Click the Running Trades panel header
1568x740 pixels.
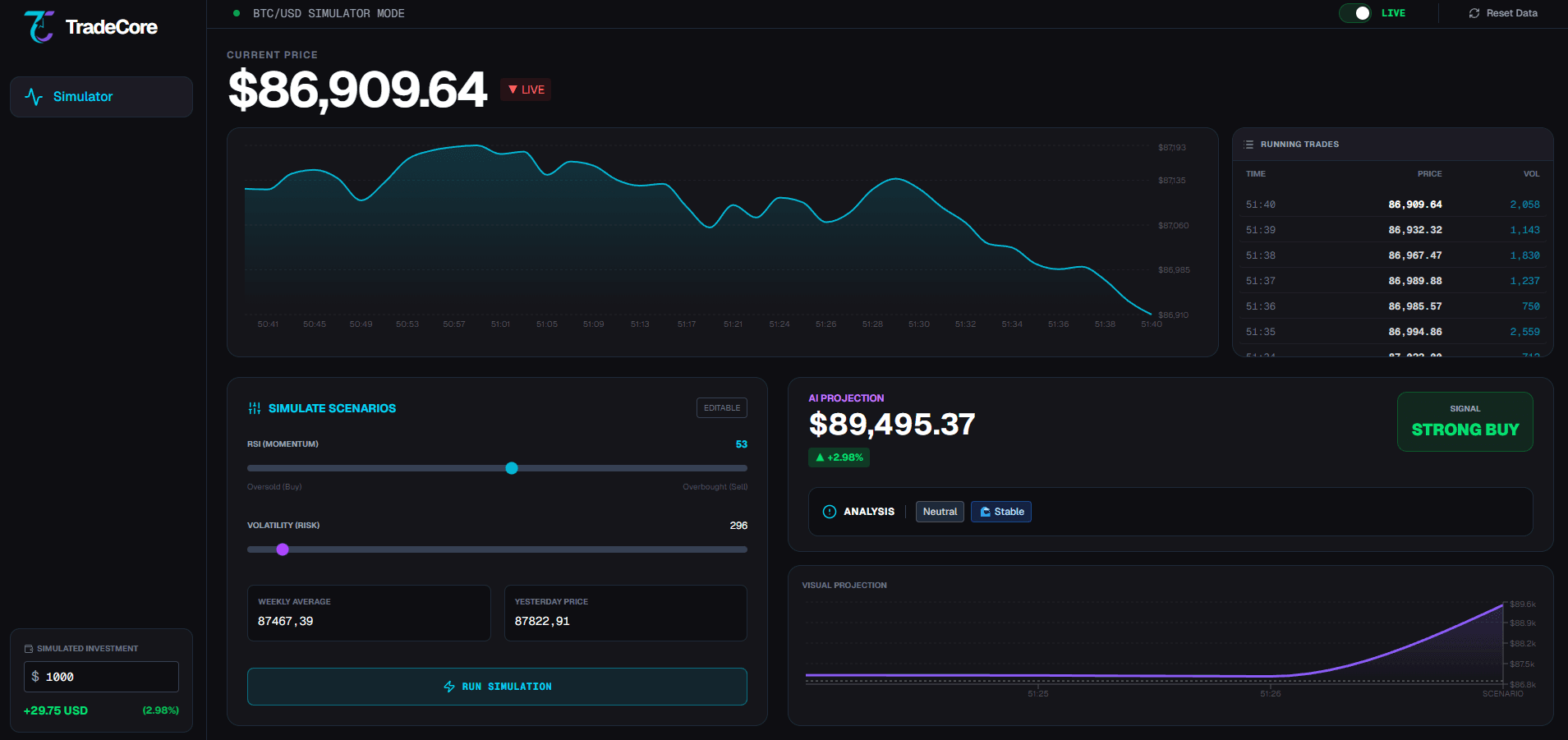1392,145
